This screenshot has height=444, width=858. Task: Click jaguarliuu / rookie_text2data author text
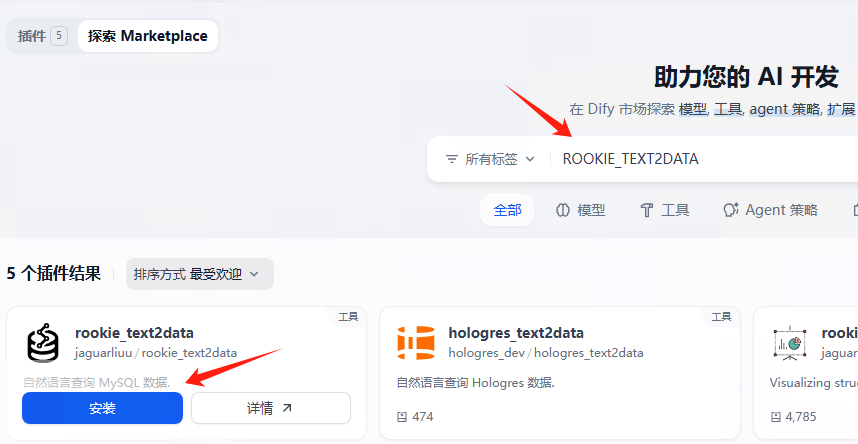tap(156, 353)
